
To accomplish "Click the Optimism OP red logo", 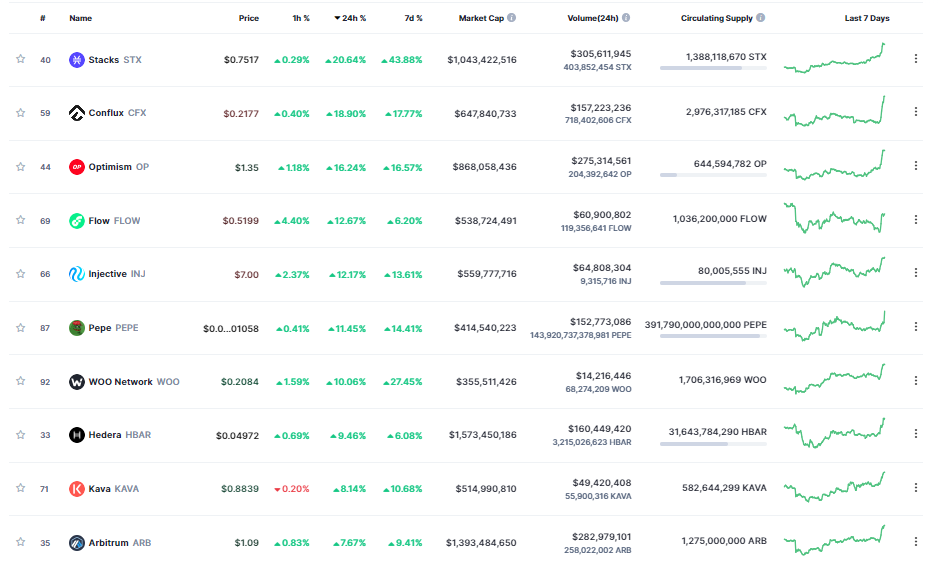I will (77, 167).
